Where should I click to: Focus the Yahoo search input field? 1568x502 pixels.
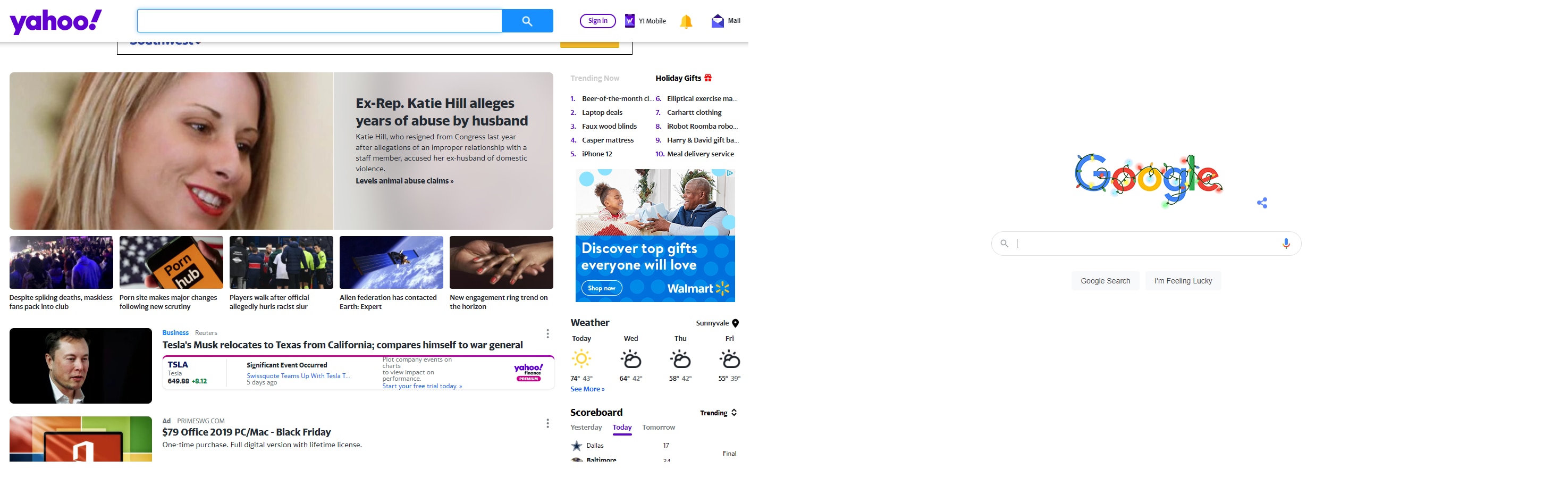(x=319, y=21)
